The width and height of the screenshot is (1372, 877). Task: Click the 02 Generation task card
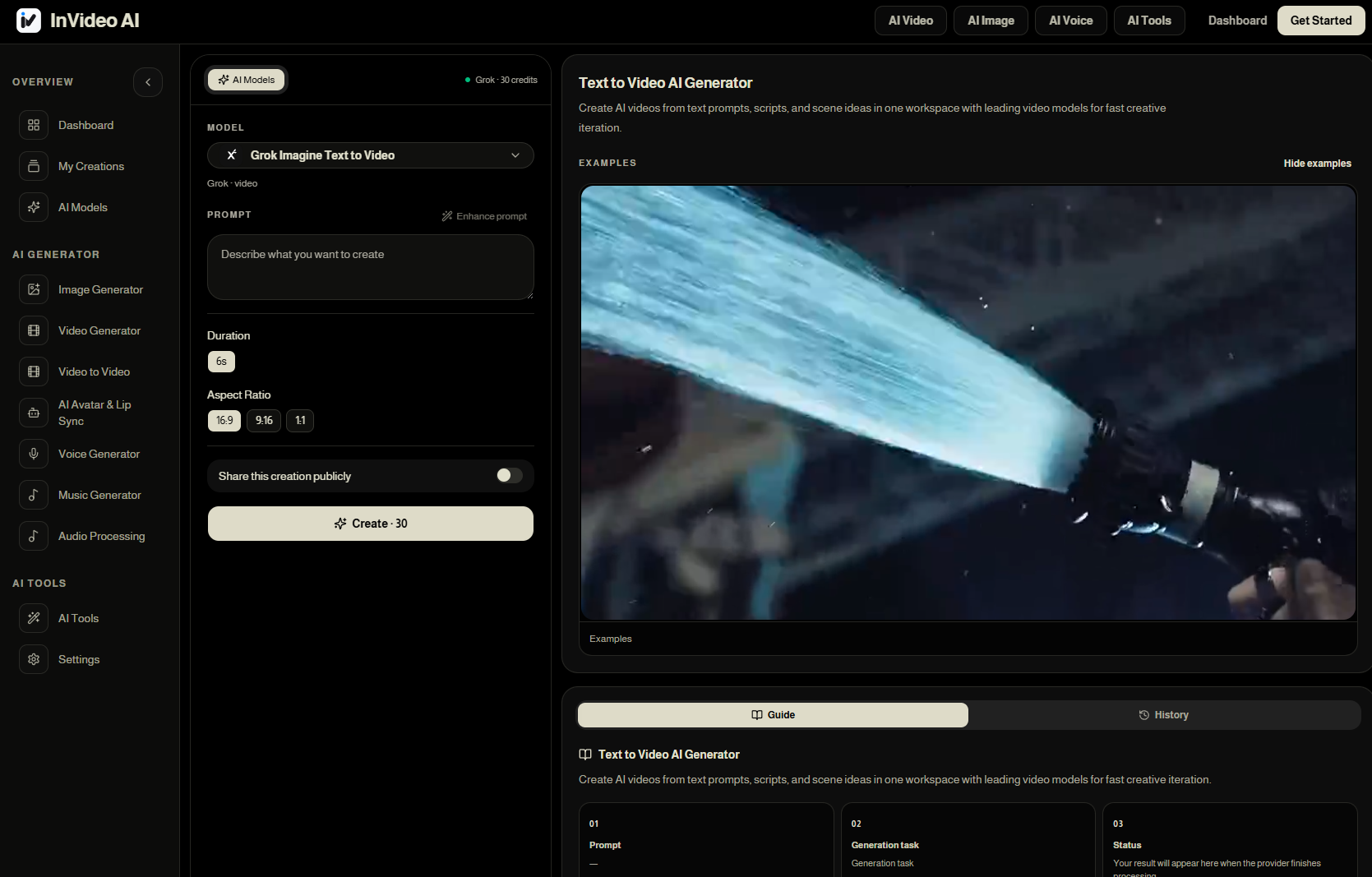tap(968, 840)
